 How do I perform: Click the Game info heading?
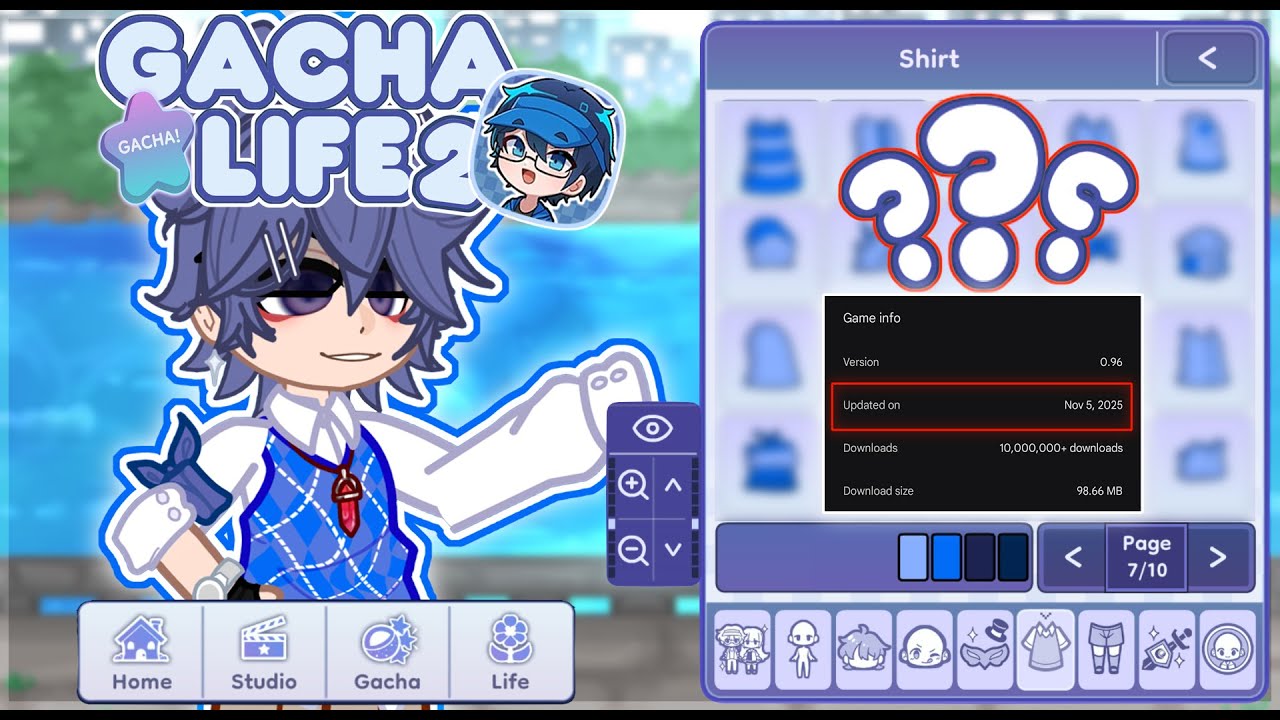(x=872, y=318)
